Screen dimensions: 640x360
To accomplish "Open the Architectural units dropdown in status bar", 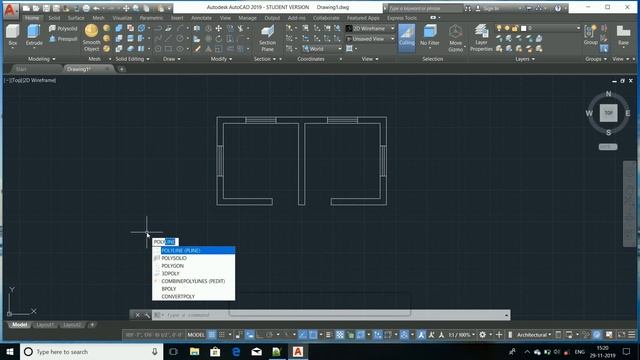I will coord(534,335).
